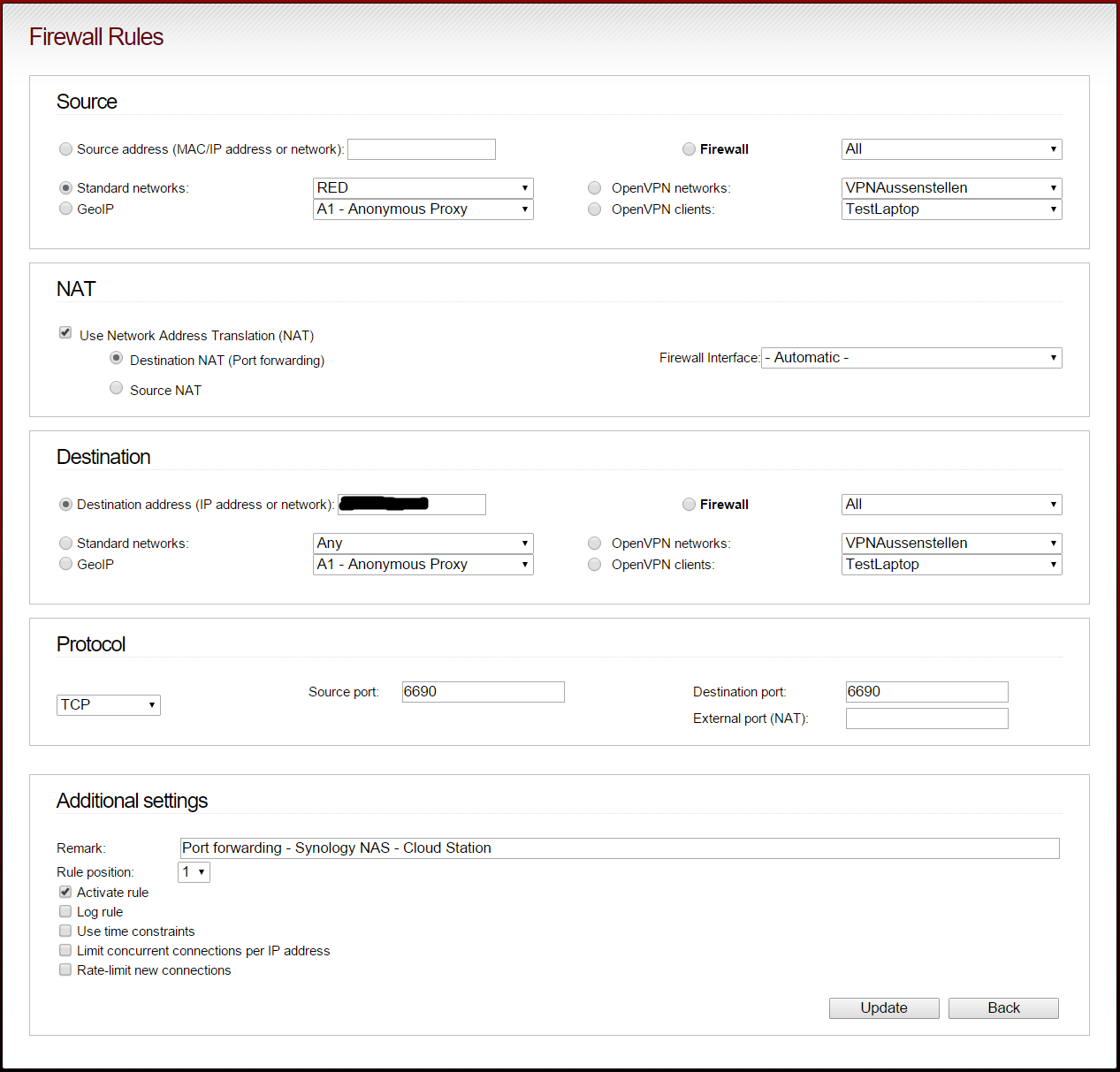The image size is (1120, 1072).
Task: Select Source NAT radio option
Action: point(116,388)
